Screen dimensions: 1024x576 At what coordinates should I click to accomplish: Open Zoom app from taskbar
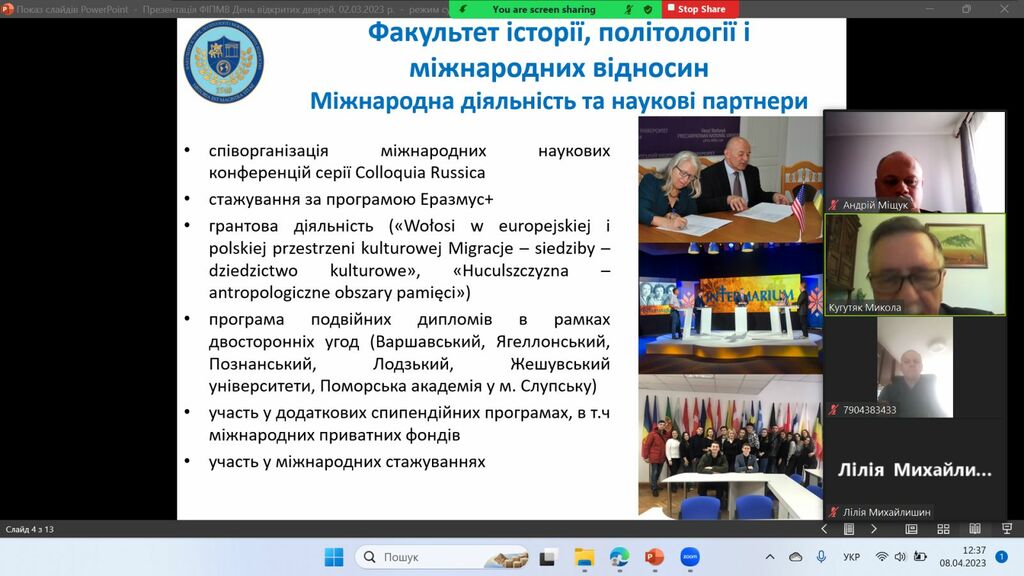[689, 557]
